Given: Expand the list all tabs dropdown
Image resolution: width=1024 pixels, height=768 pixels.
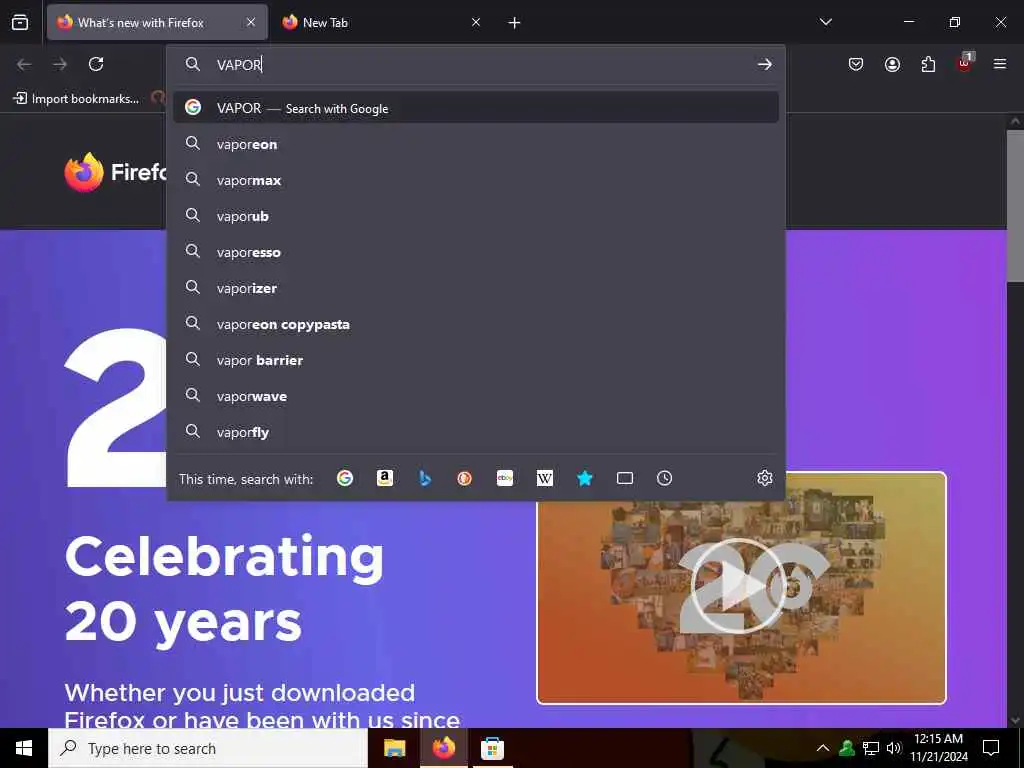Looking at the screenshot, I should [x=825, y=22].
